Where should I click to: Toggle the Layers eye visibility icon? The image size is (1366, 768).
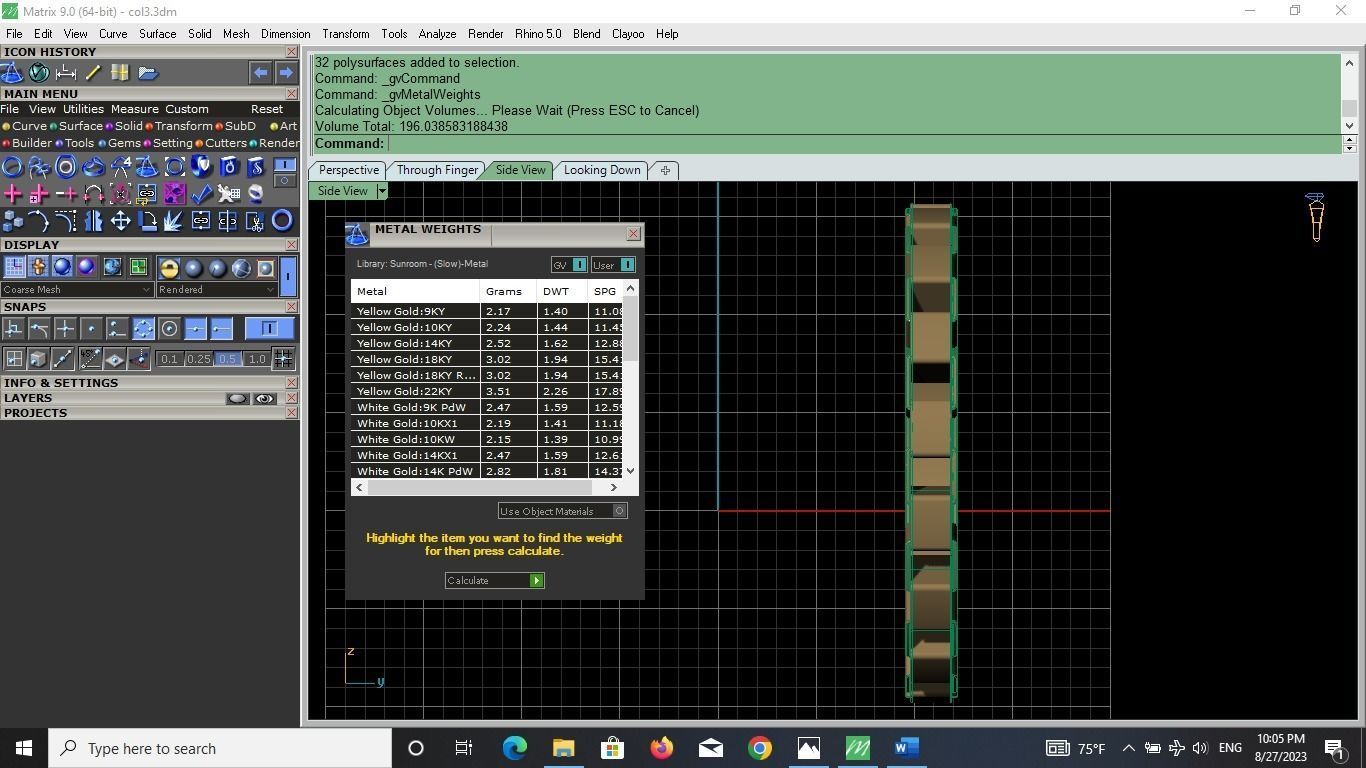[x=264, y=398]
